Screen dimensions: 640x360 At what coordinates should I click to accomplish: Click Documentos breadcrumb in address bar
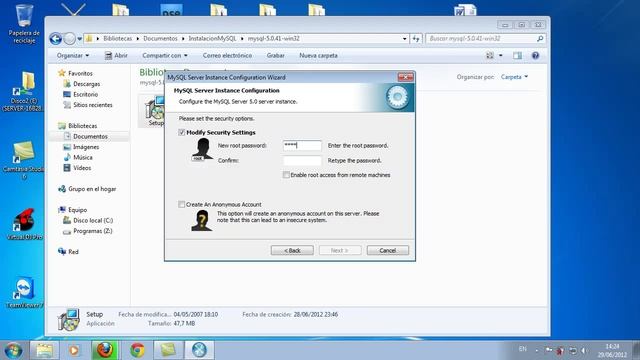click(x=160, y=38)
